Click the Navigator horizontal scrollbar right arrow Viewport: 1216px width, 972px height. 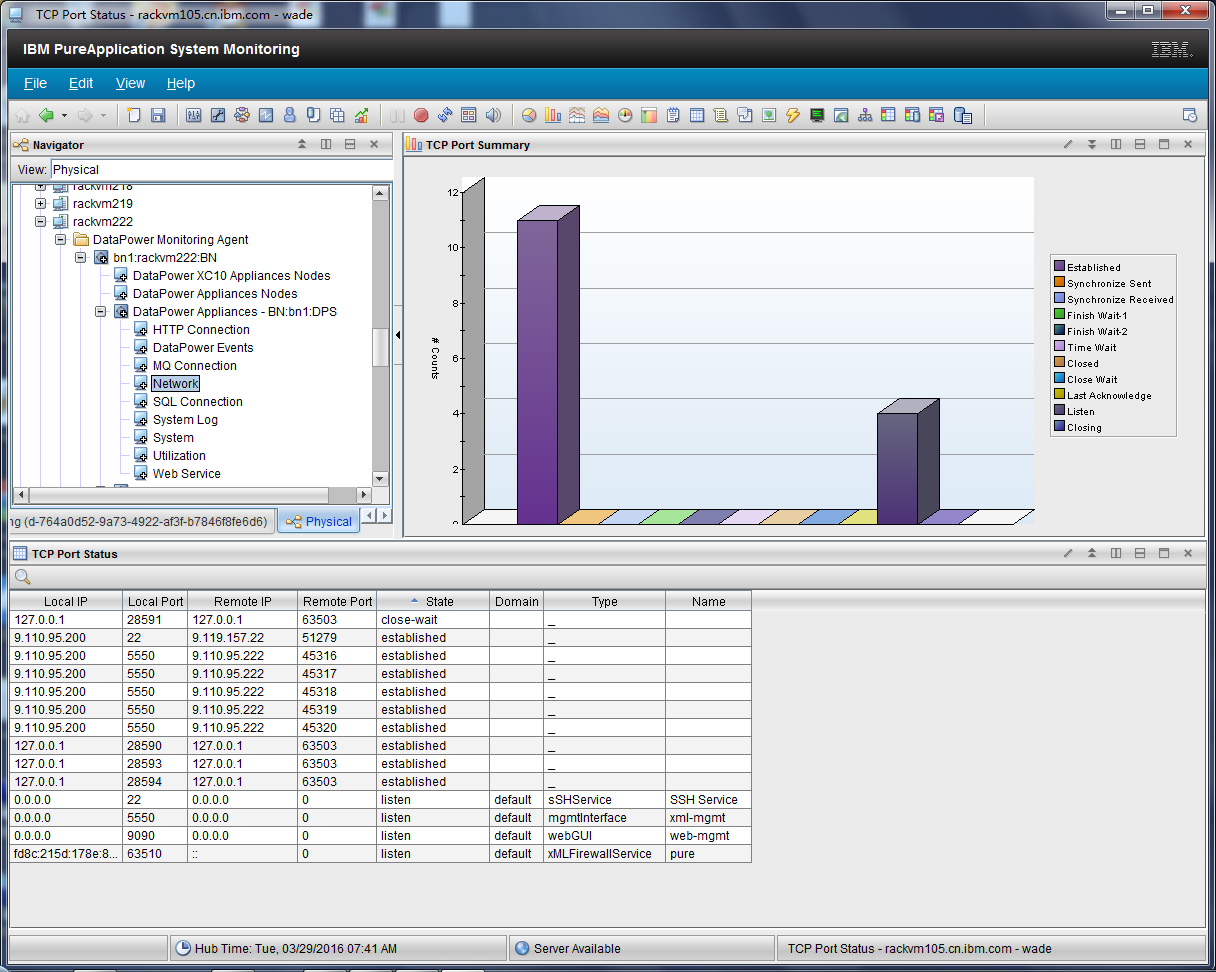(365, 495)
